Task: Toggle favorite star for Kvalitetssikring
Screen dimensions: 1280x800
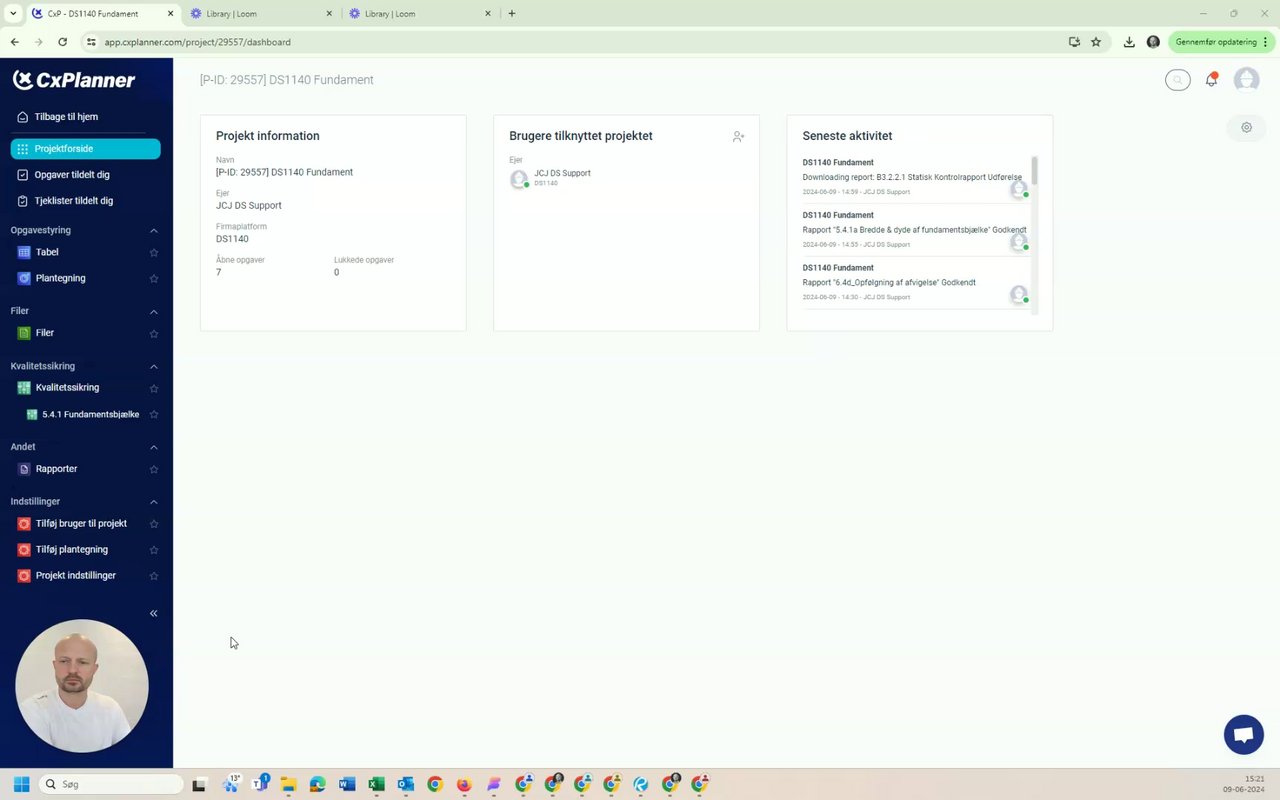Action: [x=154, y=388]
